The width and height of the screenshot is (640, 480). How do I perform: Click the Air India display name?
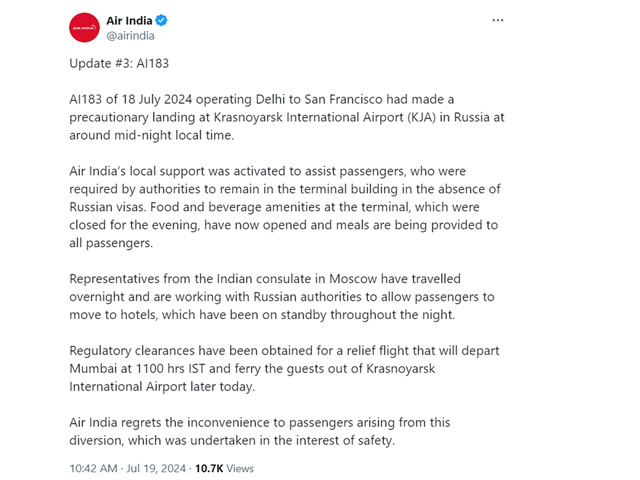129,20
